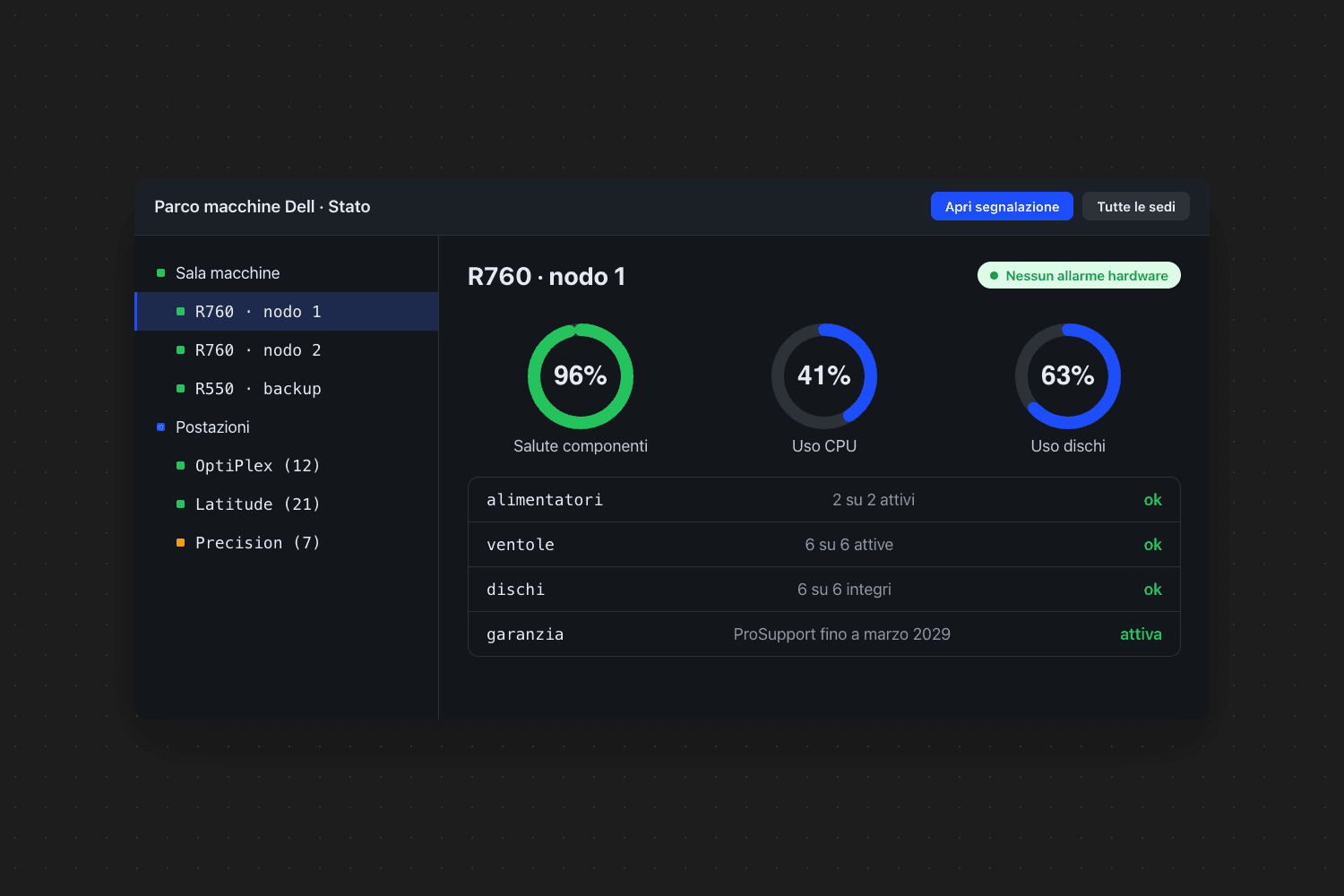Click the '6 su 6 attive' value
Screen dimensions: 1344x896
tap(849, 545)
